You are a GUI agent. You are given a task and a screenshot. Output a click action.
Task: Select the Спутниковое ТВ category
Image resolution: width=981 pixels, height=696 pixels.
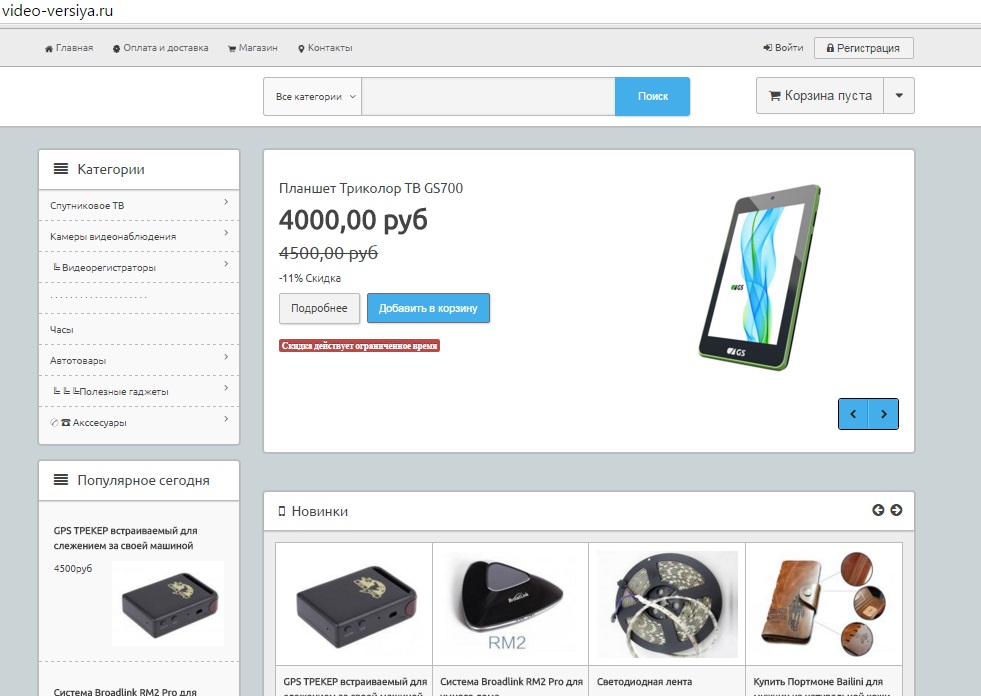(x=87, y=206)
